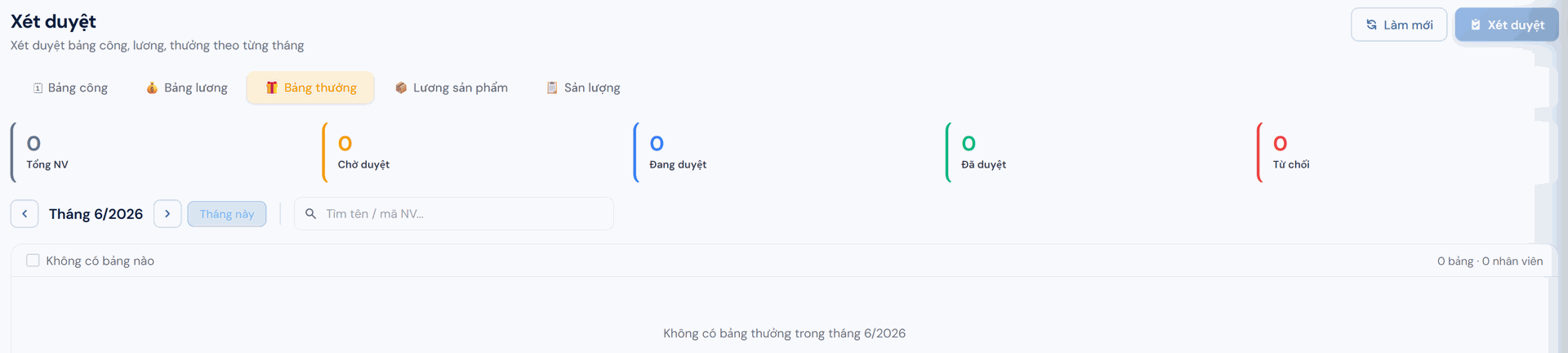Open the Tháng 6/2026 month label

(96, 214)
